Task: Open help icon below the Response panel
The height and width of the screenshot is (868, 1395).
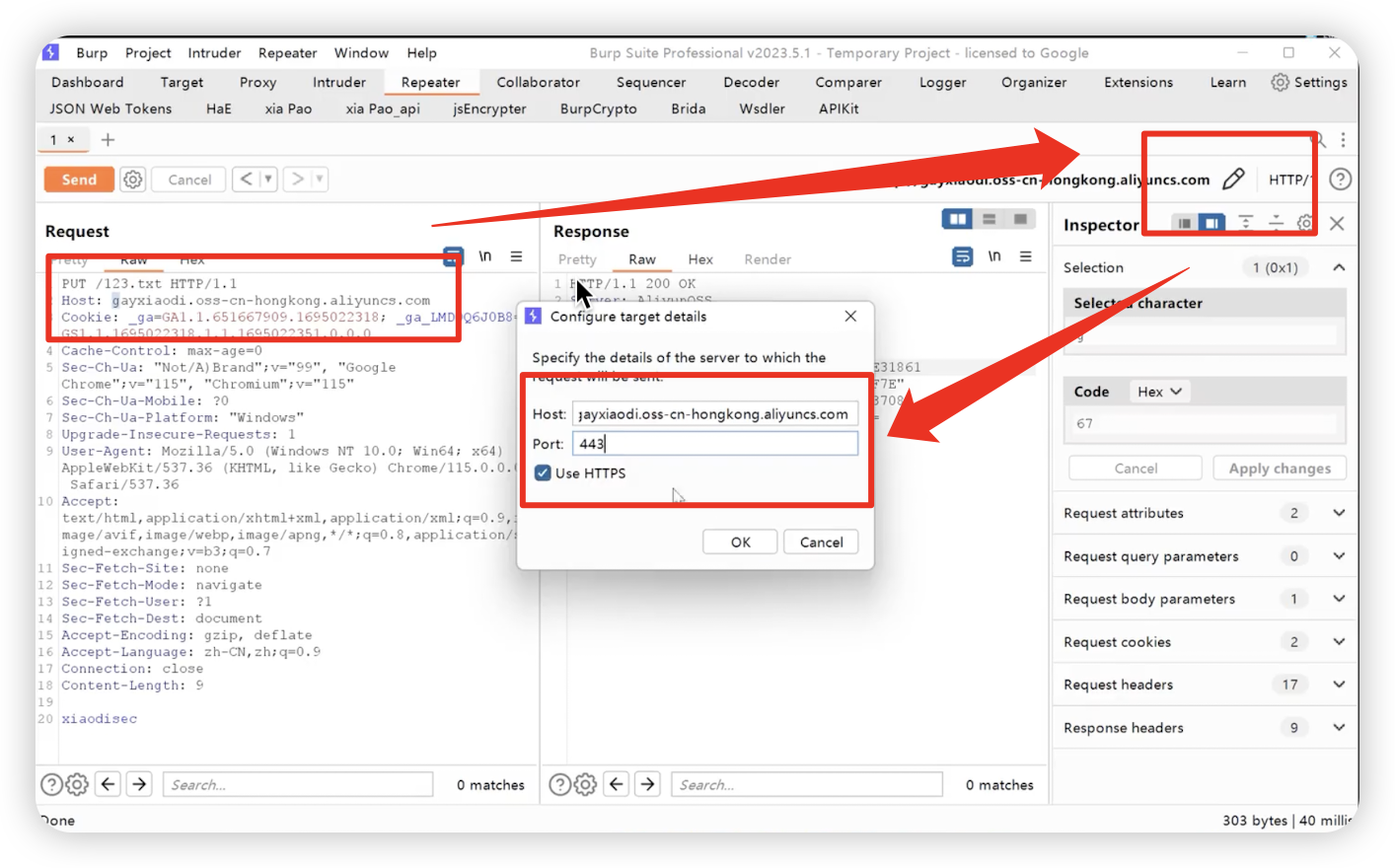Action: tap(559, 784)
